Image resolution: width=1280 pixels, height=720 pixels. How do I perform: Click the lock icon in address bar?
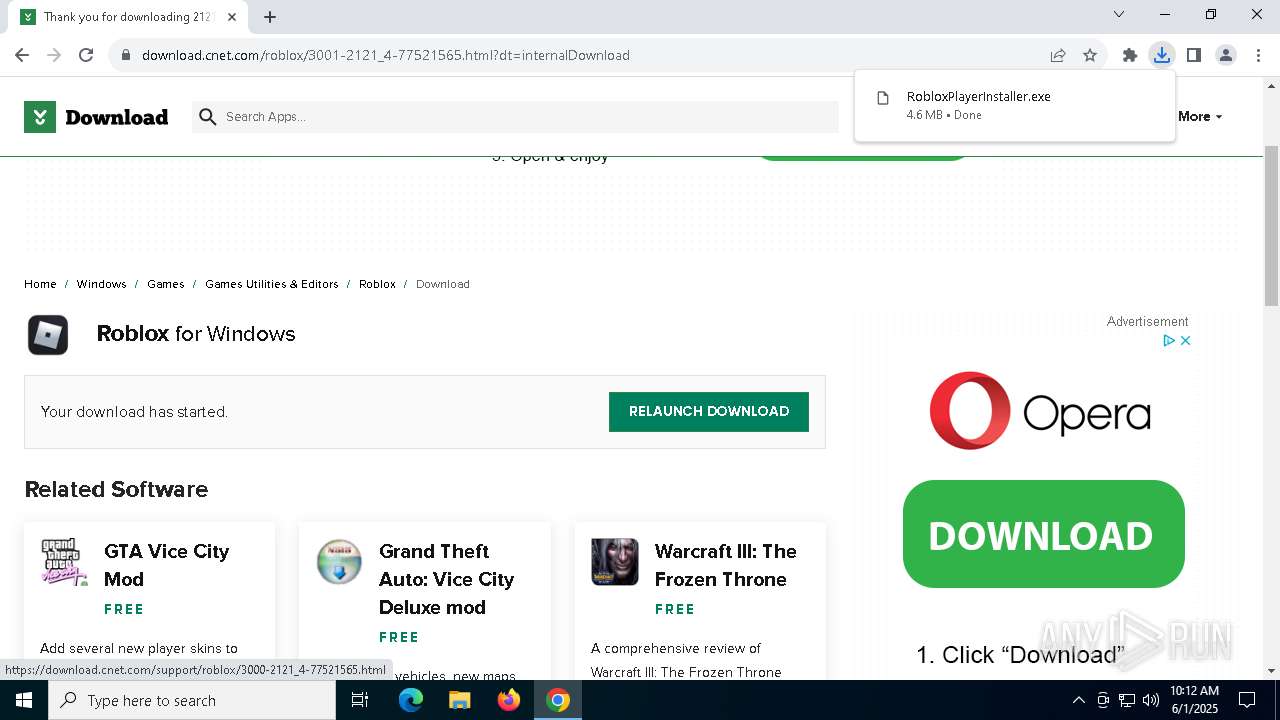point(126,55)
